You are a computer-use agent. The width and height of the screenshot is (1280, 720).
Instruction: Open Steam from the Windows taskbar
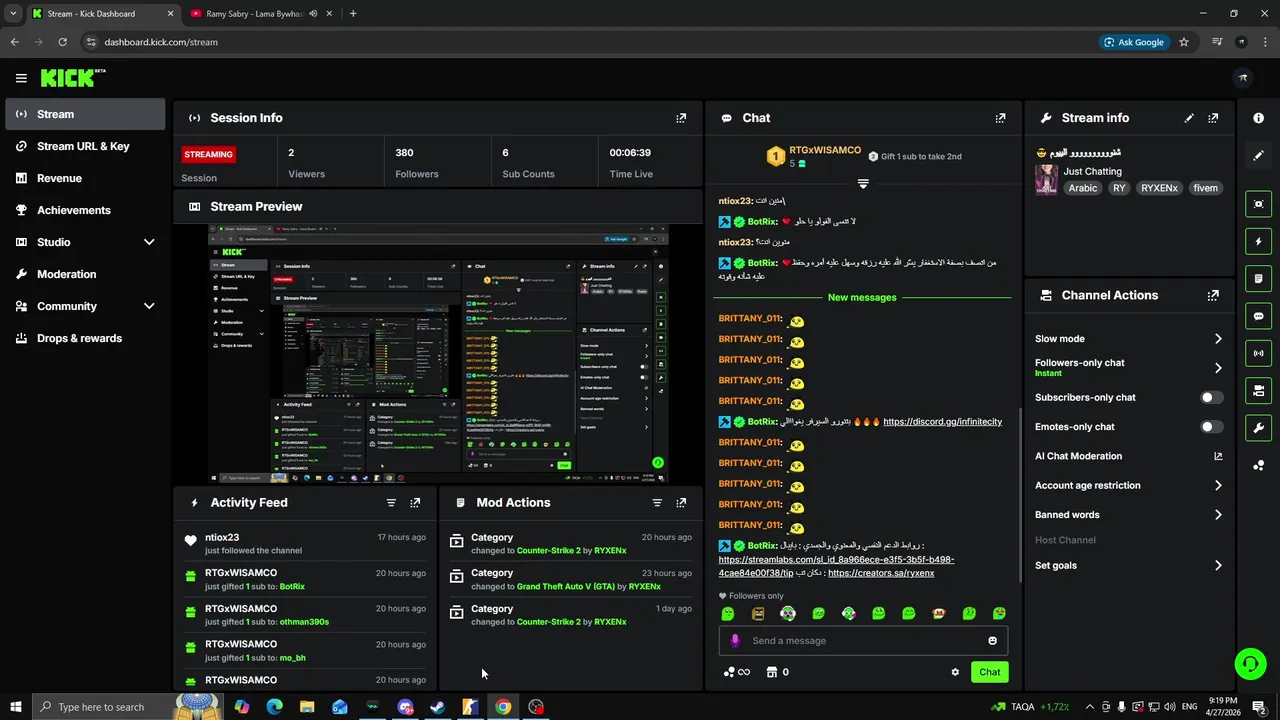tap(437, 707)
